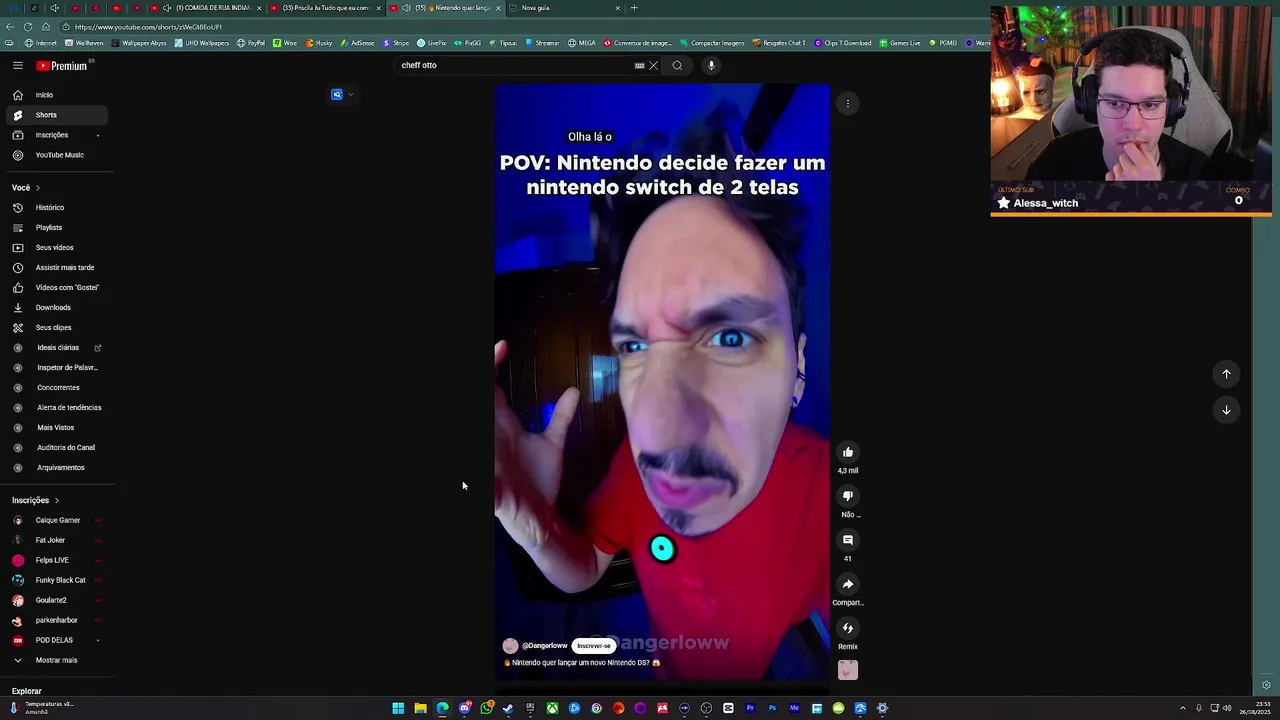
Task: Remix this Short
Action: point(848,628)
